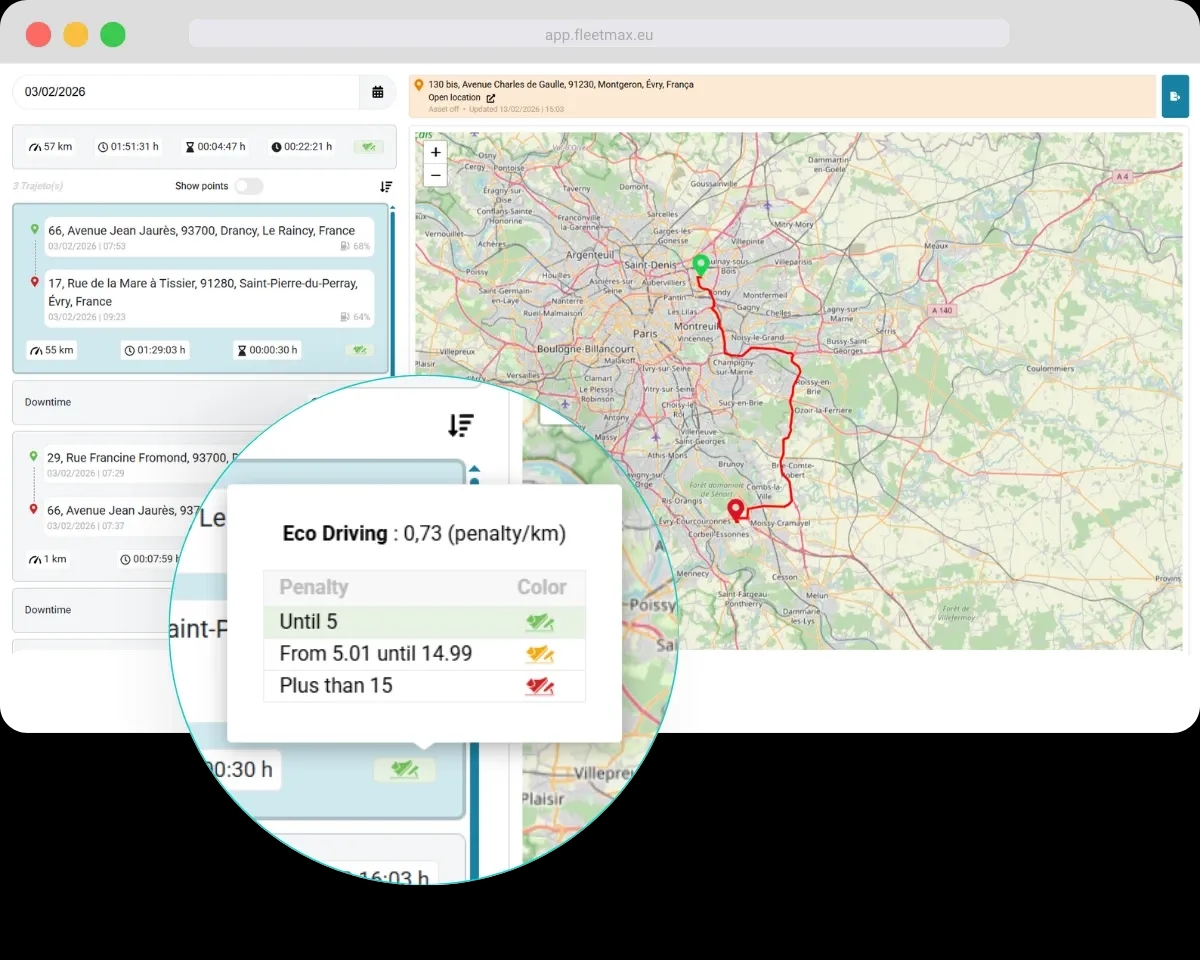The height and width of the screenshot is (960, 1200).
Task: Click the Coulommiers label on the map
Action: point(1050,368)
